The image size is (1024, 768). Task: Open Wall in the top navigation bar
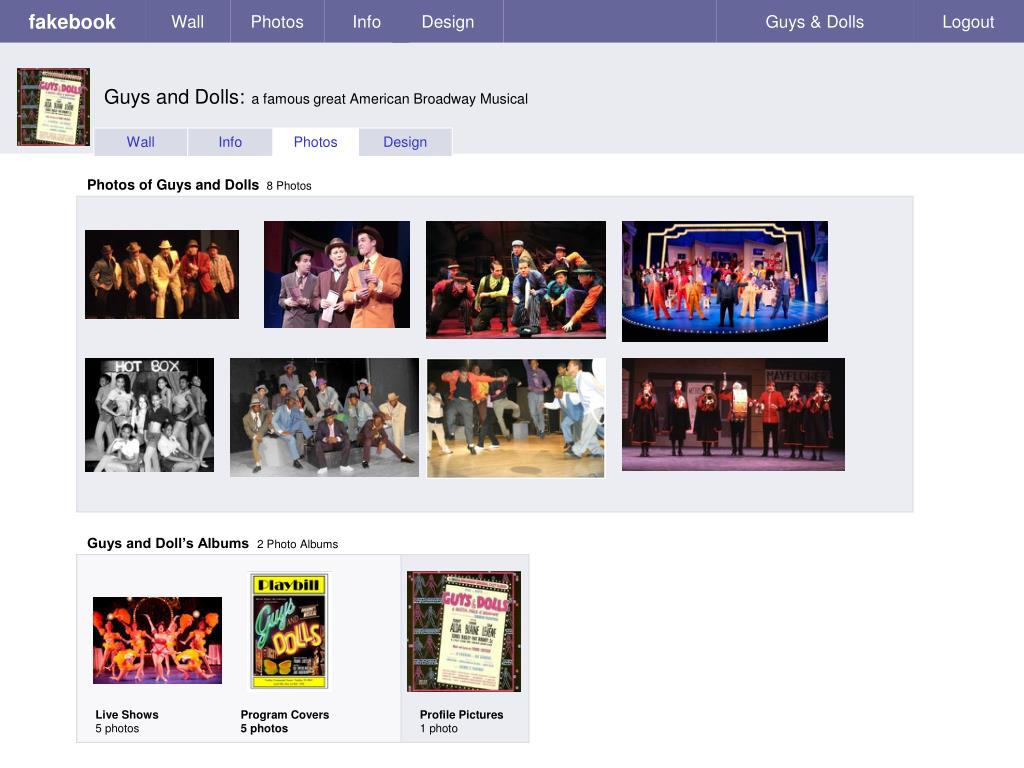coord(187,22)
